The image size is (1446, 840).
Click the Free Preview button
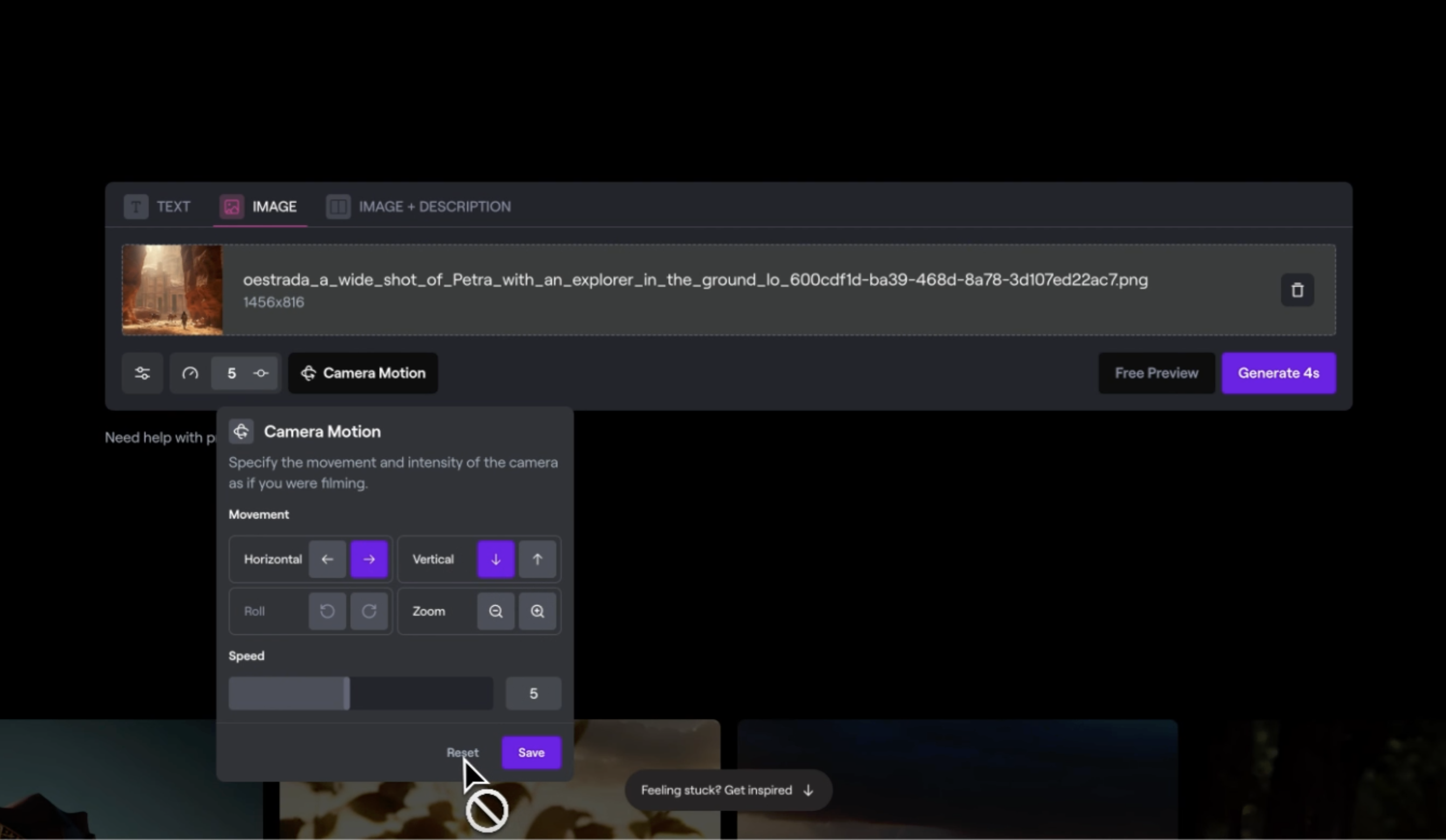click(x=1156, y=374)
